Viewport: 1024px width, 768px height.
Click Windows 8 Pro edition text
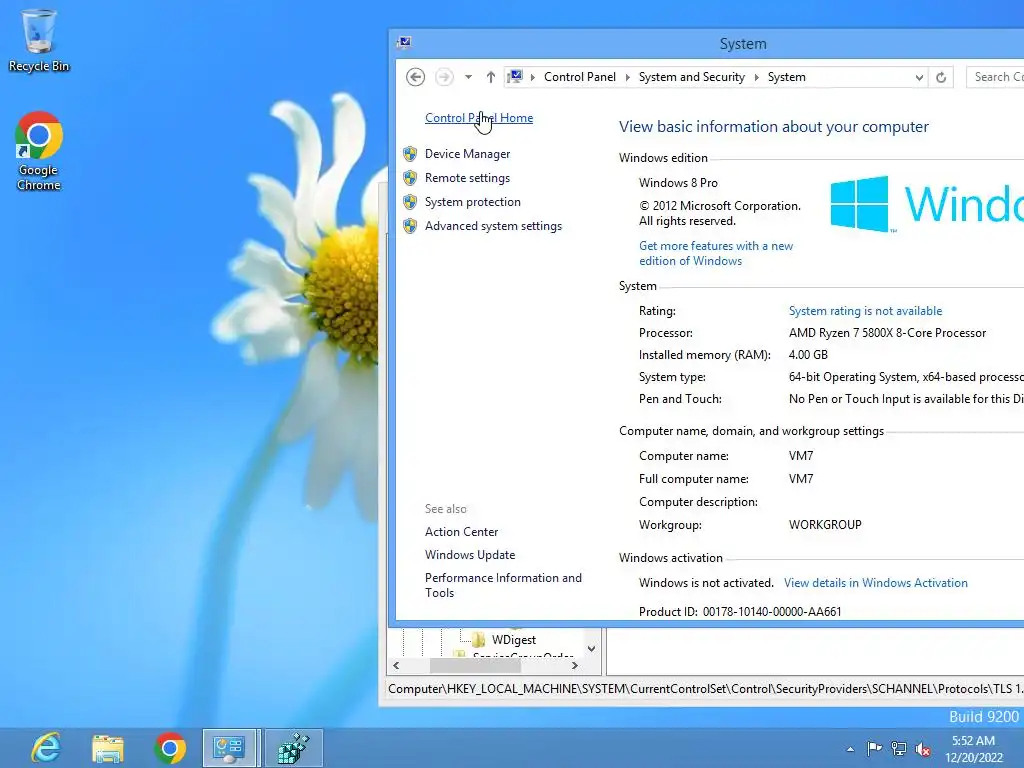click(678, 183)
